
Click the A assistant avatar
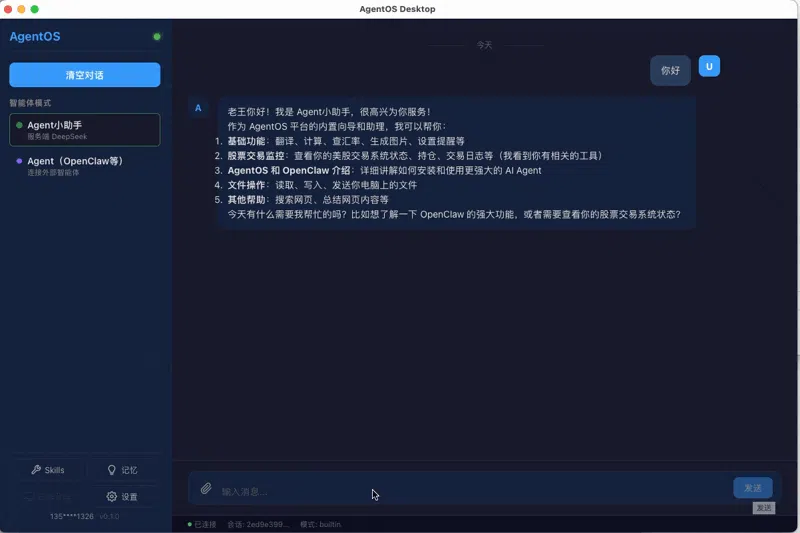click(198, 108)
